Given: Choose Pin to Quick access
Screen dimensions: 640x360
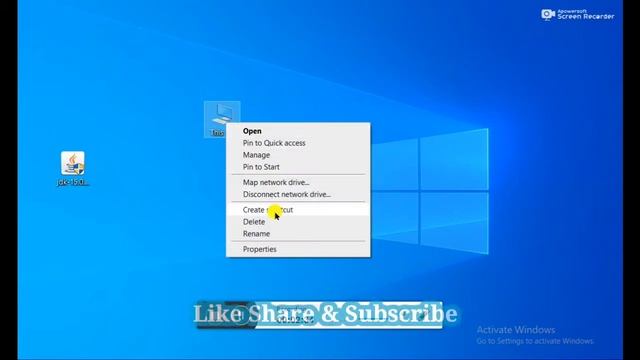Looking at the screenshot, I should (298, 143).
